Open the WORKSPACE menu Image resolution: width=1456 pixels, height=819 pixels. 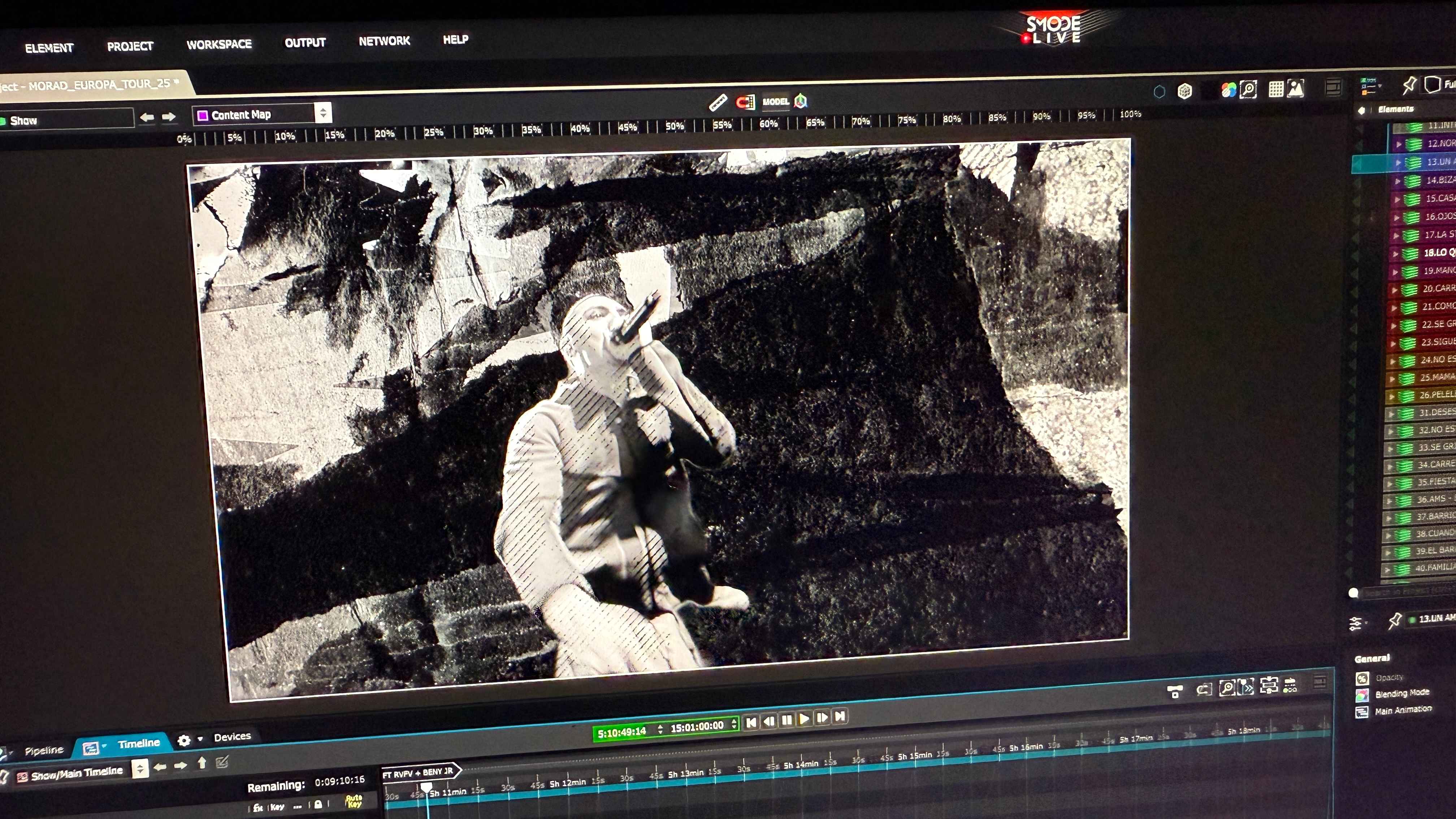[219, 45]
